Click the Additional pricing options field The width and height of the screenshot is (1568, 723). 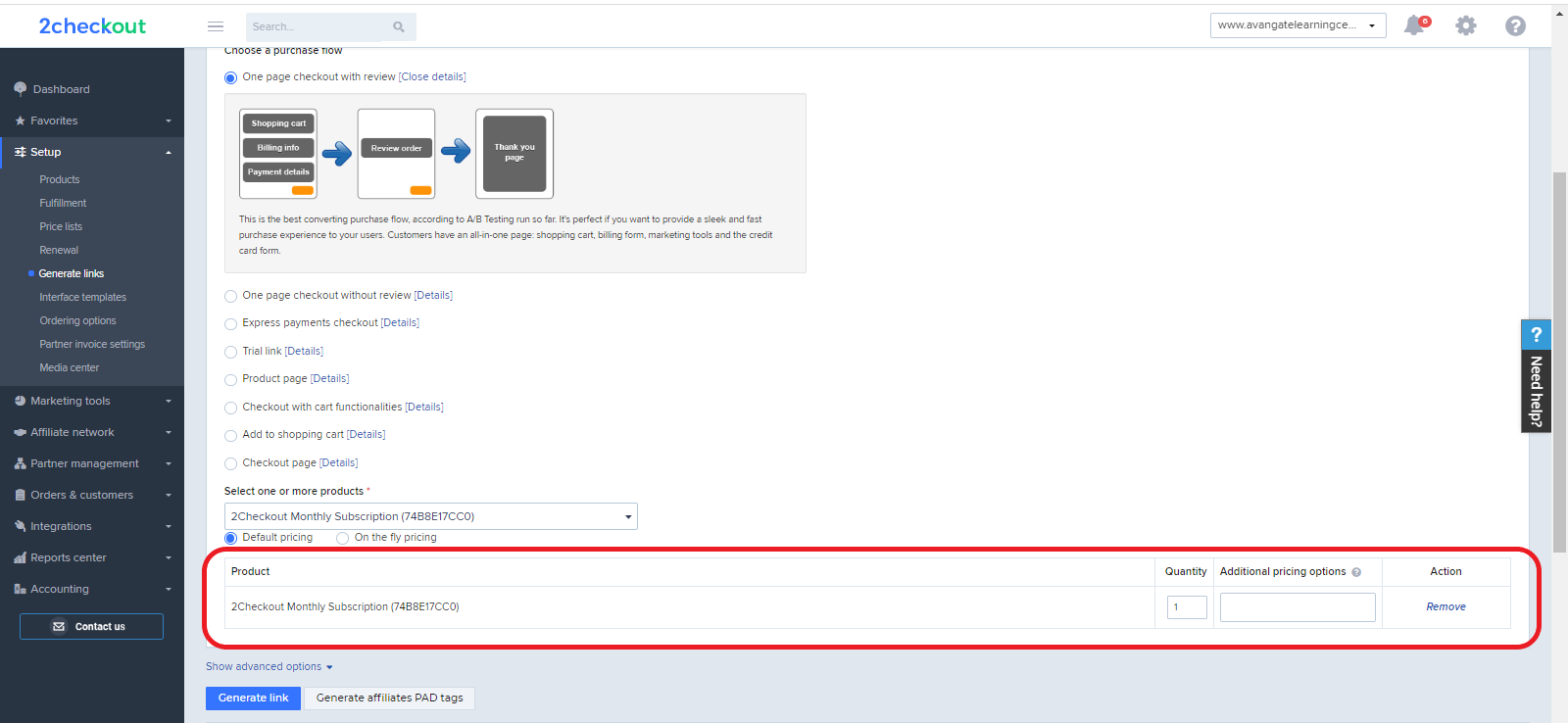tap(1298, 607)
